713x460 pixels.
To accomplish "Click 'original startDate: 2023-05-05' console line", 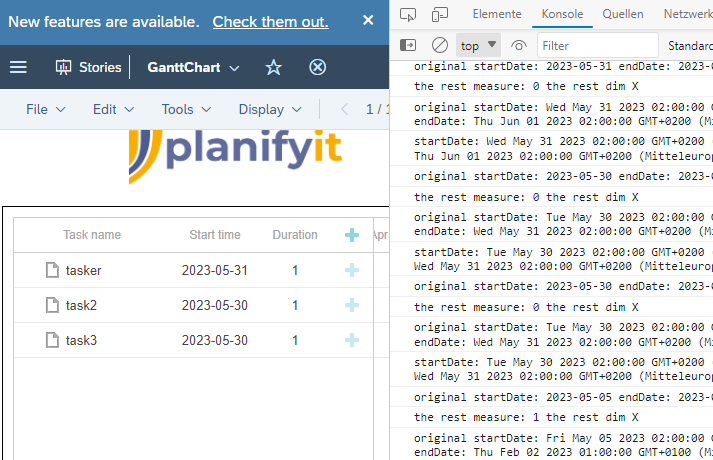I will point(552,397).
